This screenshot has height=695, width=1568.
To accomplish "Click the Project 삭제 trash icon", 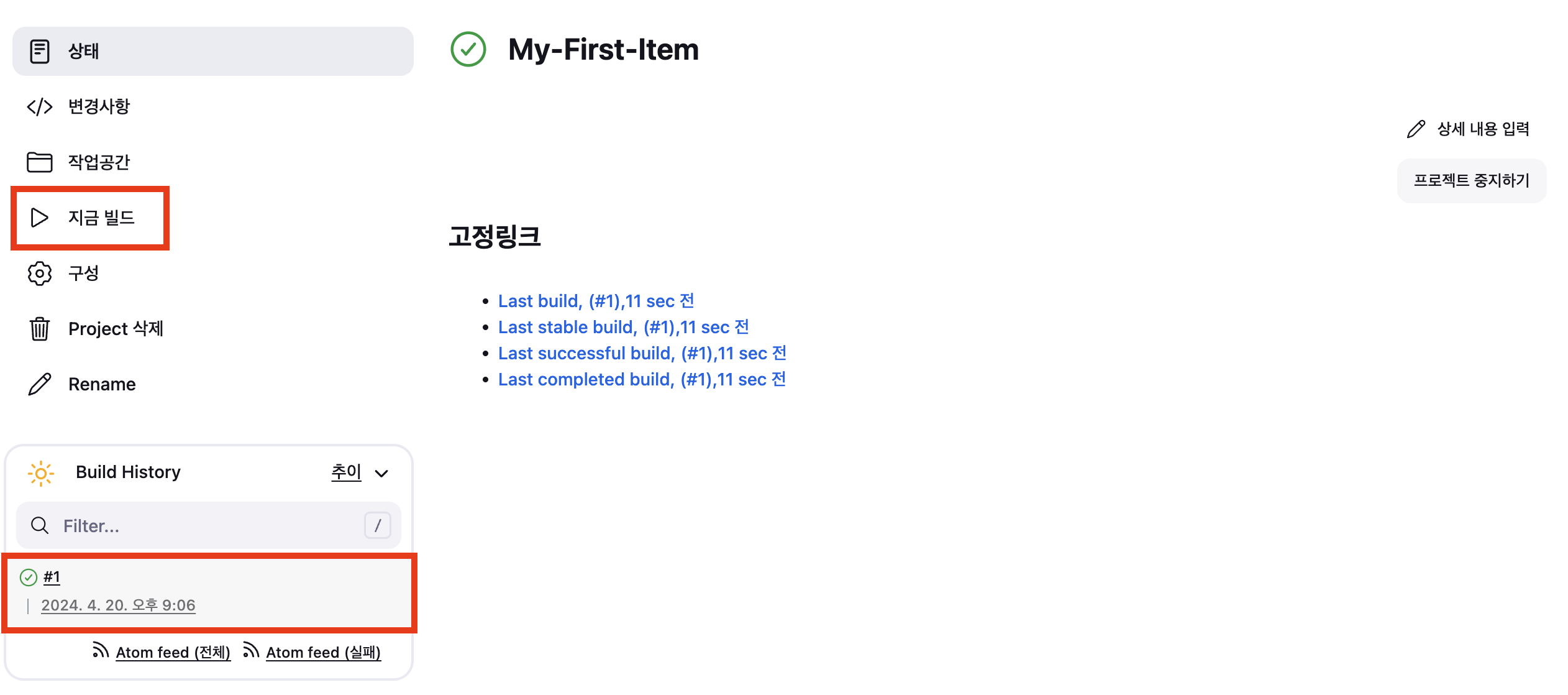I will pyautogui.click(x=40, y=329).
